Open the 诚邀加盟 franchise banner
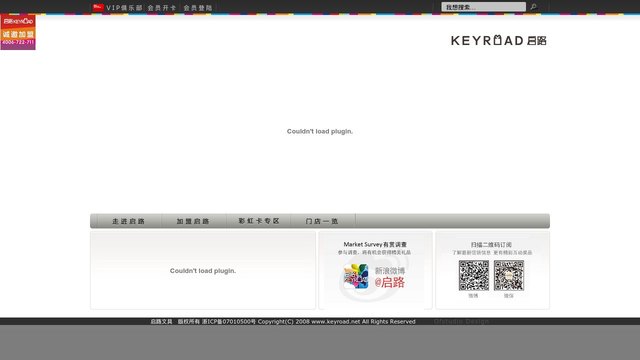The width and height of the screenshot is (640, 360). click(18, 32)
